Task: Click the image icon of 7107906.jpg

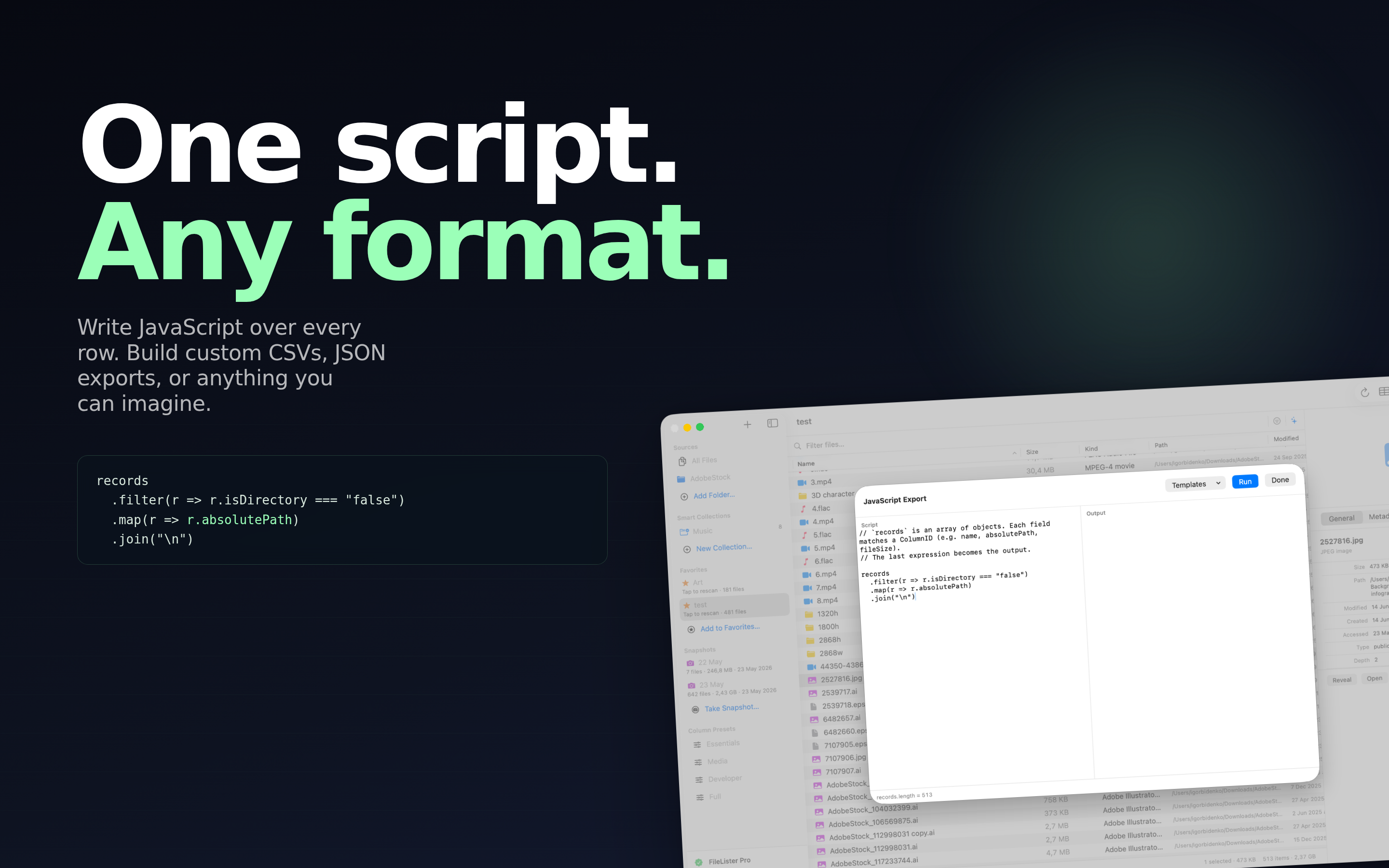Action: (816, 759)
